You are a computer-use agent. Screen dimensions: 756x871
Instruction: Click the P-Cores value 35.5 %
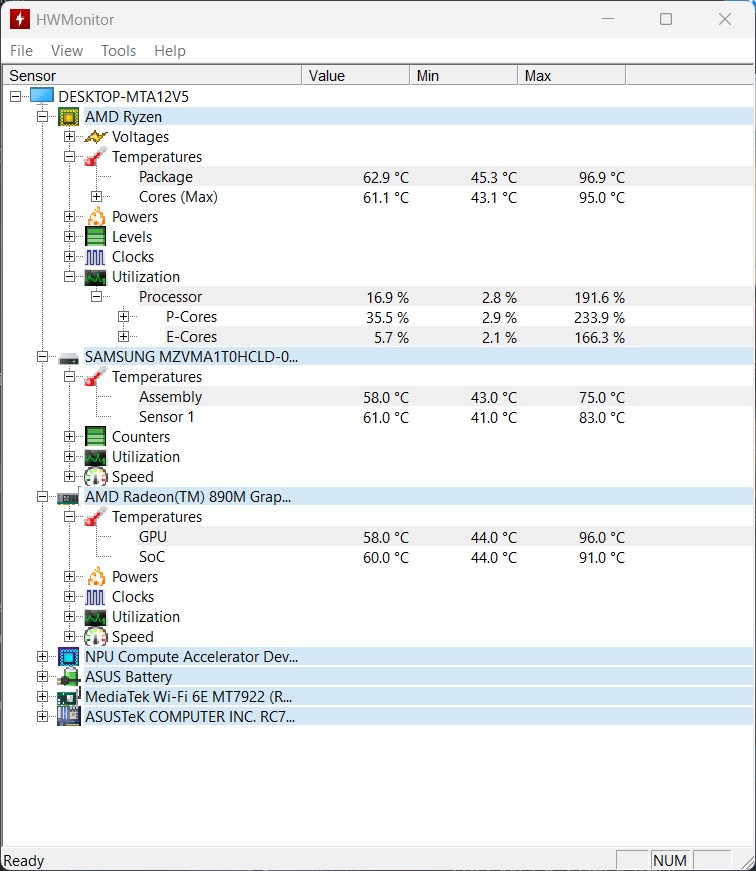387,317
